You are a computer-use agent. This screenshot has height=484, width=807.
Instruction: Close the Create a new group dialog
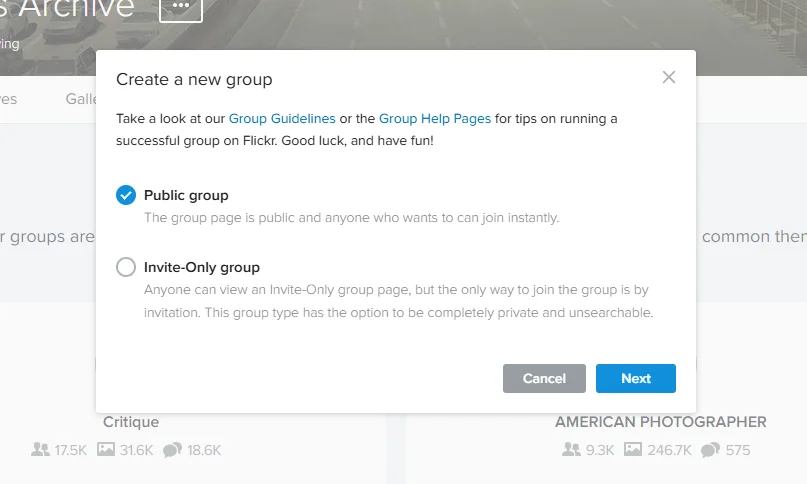(669, 78)
